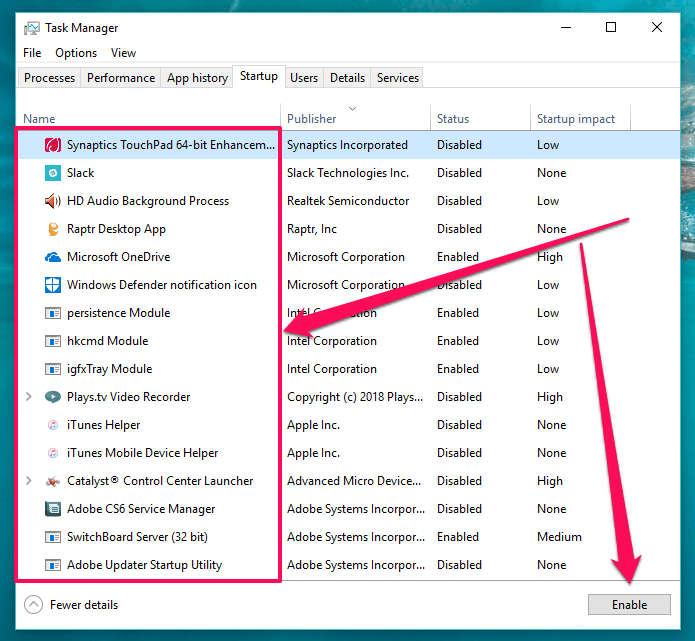The image size is (695, 641).
Task: Click the Slack app icon
Action: pyautogui.click(x=53, y=173)
